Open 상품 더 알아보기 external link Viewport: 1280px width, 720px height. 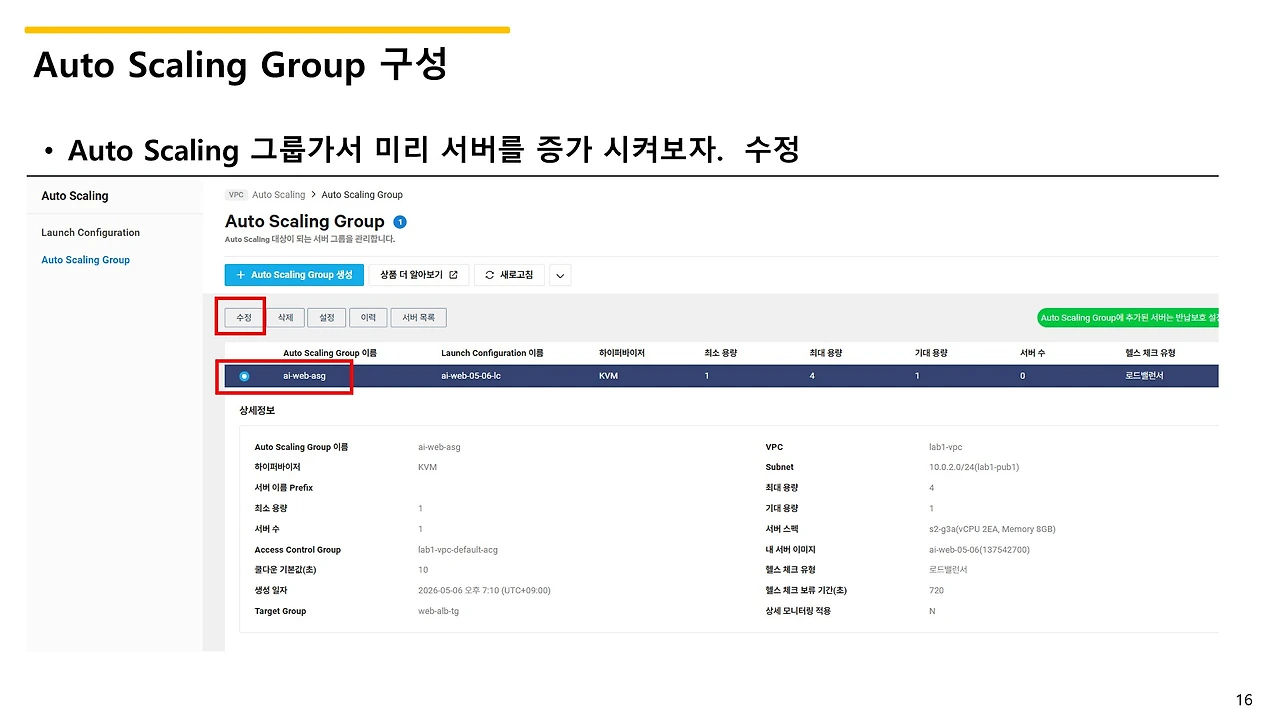[418, 275]
